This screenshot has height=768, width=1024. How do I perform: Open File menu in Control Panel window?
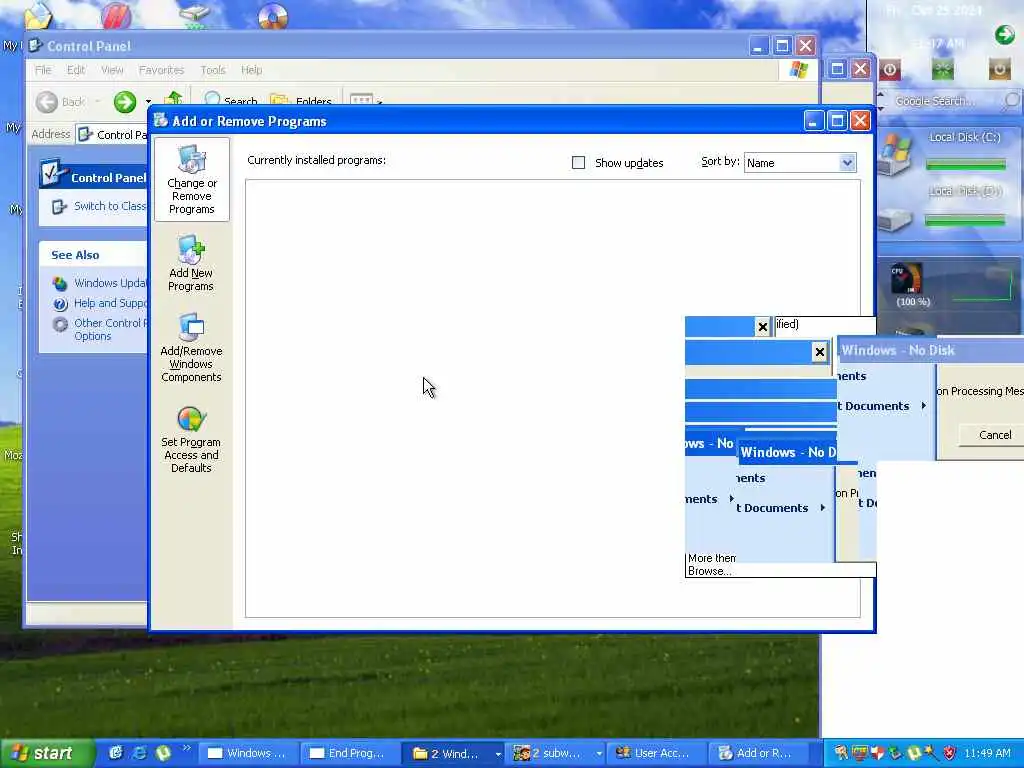(x=43, y=70)
